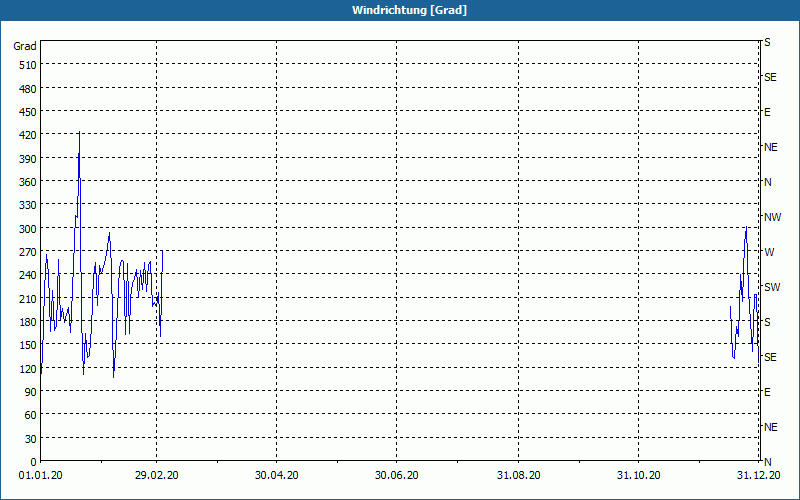
Task: Select the 31.10.20 date label
Action: click(639, 476)
